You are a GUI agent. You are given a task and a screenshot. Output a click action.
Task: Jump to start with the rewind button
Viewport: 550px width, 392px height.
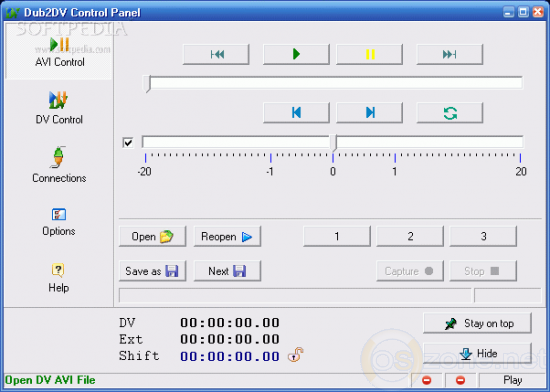pyautogui.click(x=216, y=54)
